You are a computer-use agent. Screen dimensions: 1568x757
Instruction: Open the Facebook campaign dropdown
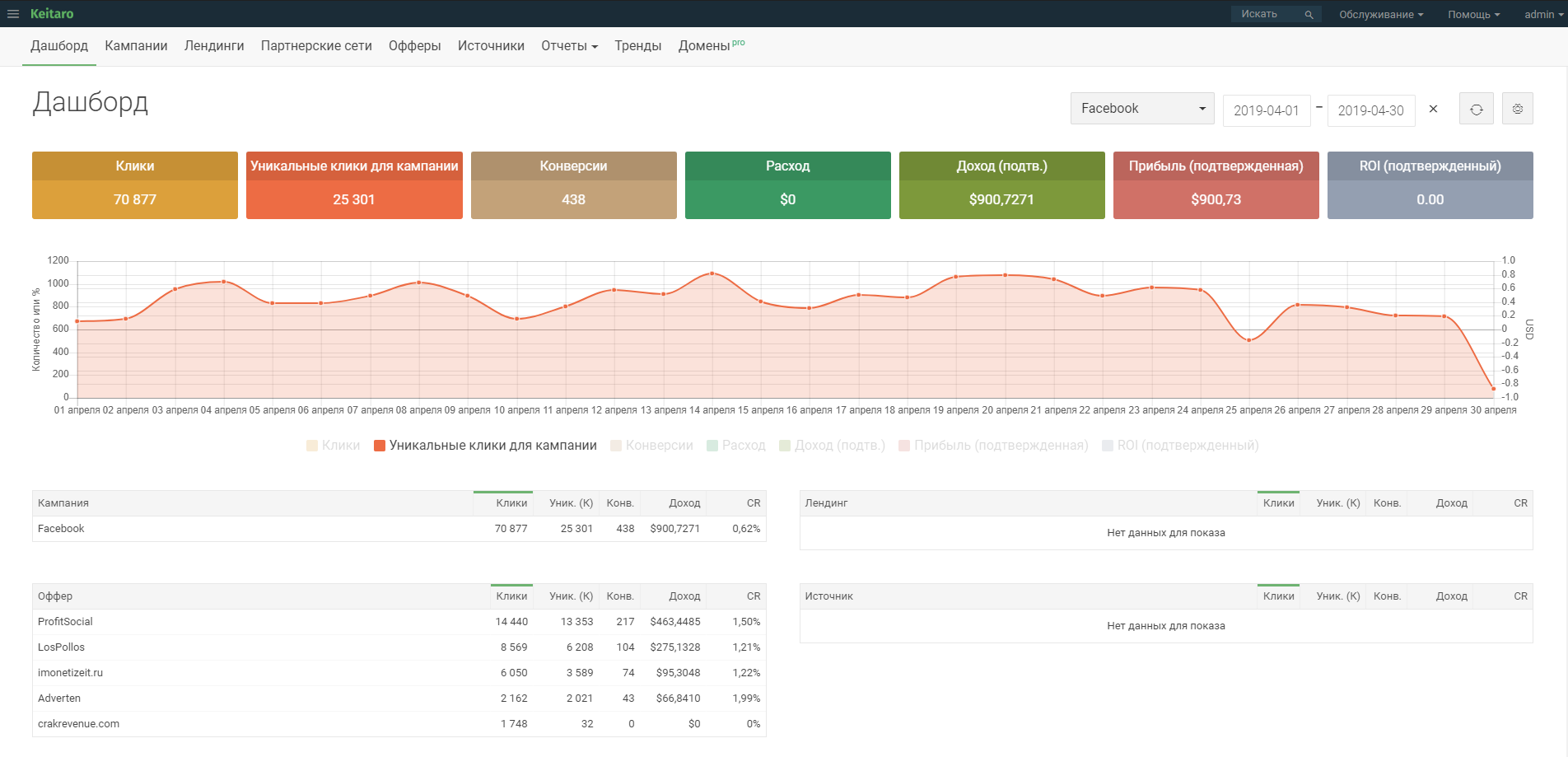pyautogui.click(x=1141, y=109)
